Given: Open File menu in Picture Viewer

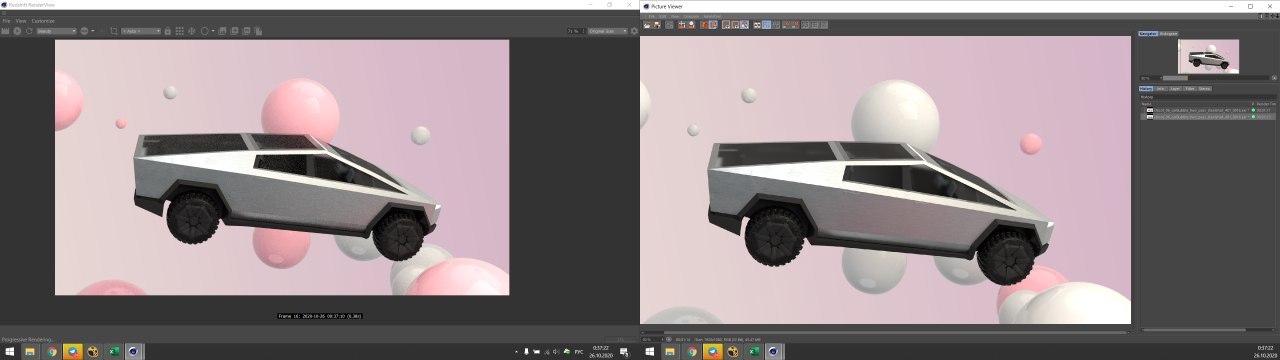Looking at the screenshot, I should pyautogui.click(x=651, y=16).
